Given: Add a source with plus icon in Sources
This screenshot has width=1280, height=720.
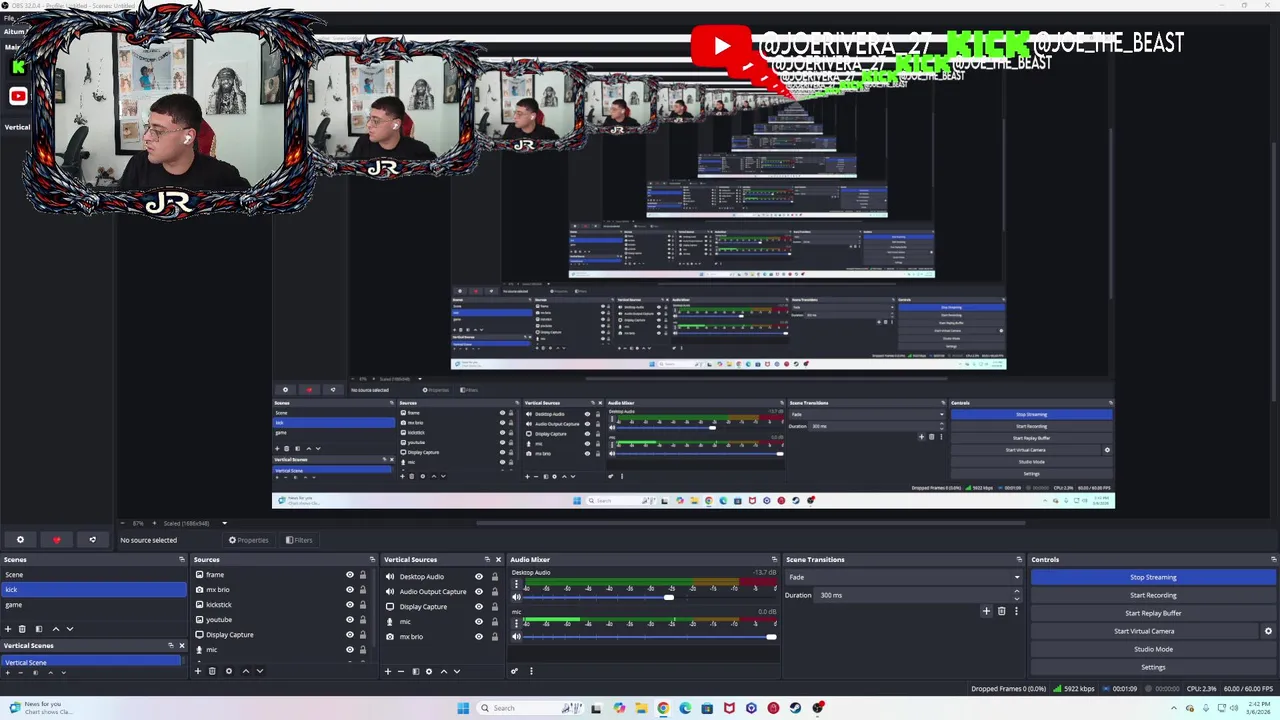Looking at the screenshot, I should tap(198, 671).
